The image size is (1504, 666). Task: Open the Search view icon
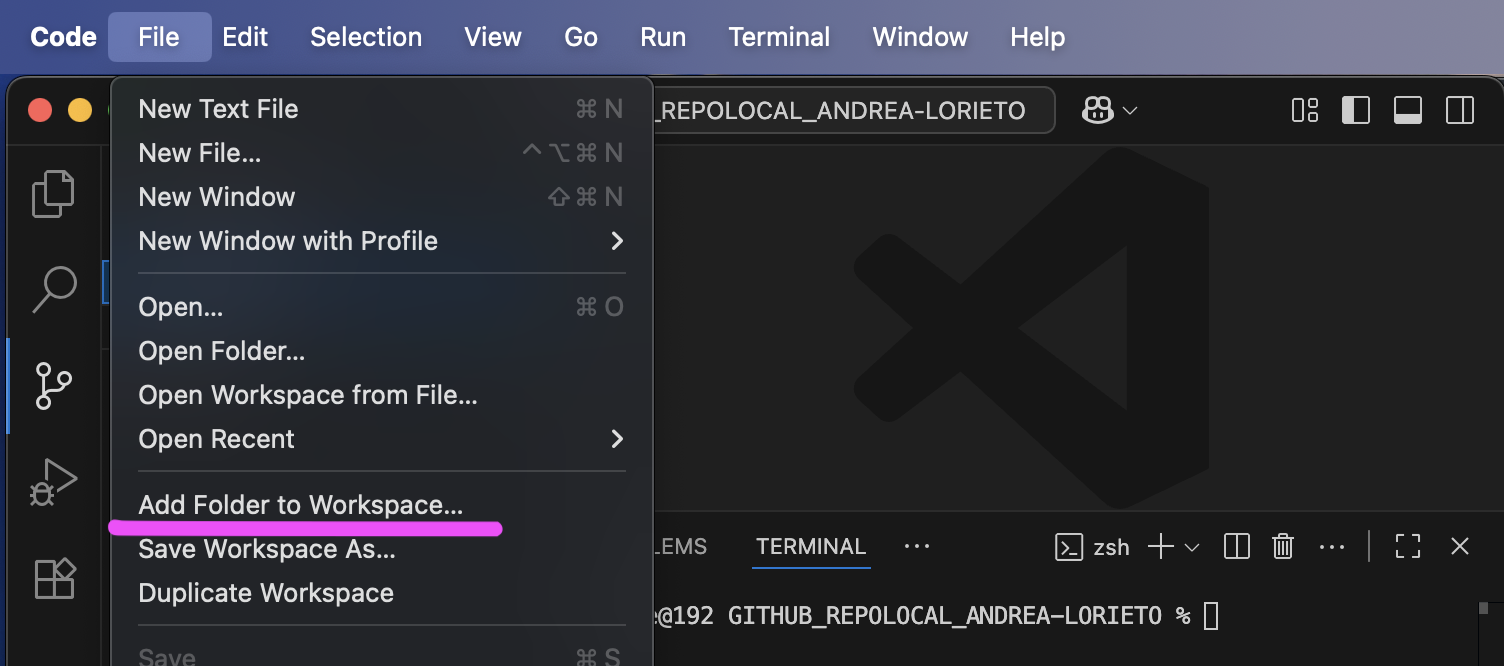click(54, 289)
